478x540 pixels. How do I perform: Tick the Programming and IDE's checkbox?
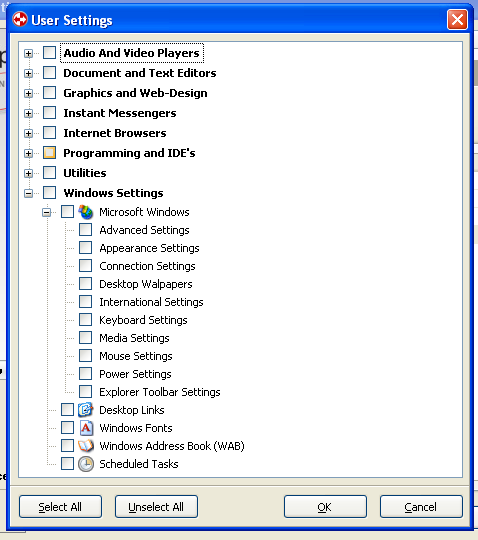click(x=50, y=153)
